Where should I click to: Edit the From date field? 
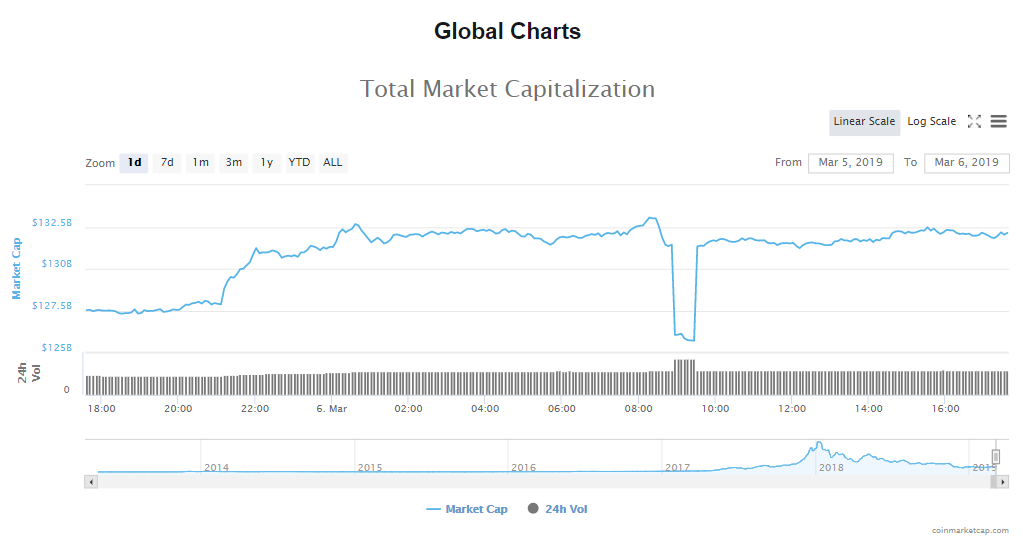pos(850,163)
